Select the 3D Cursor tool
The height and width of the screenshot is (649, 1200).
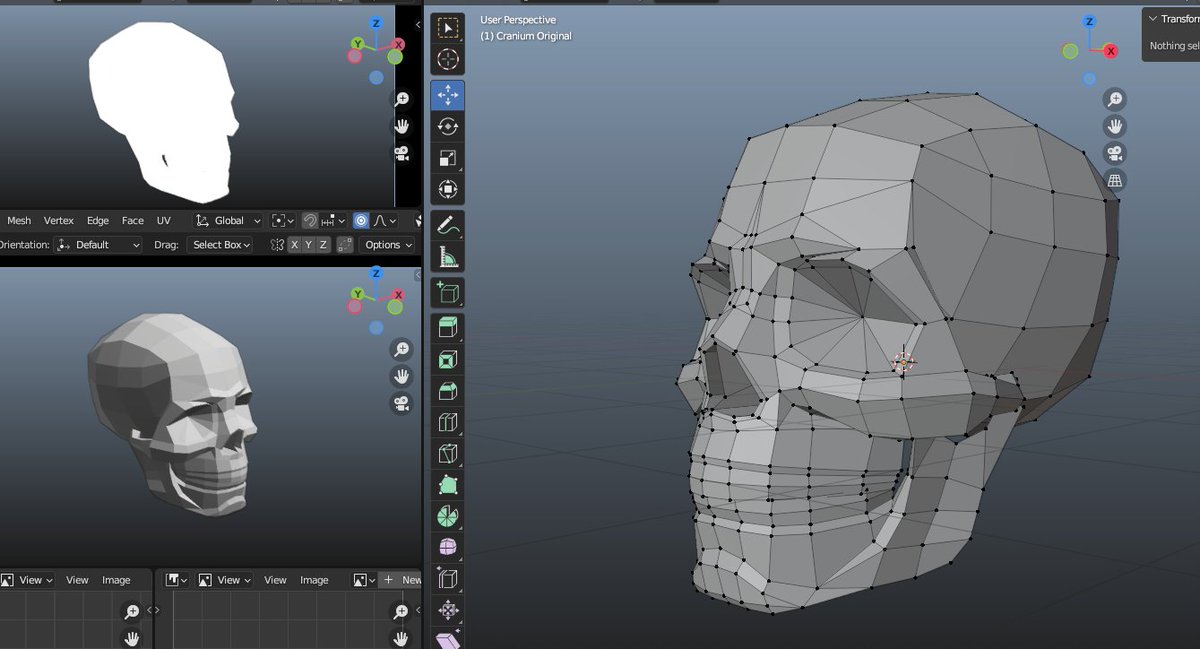pyautogui.click(x=448, y=59)
